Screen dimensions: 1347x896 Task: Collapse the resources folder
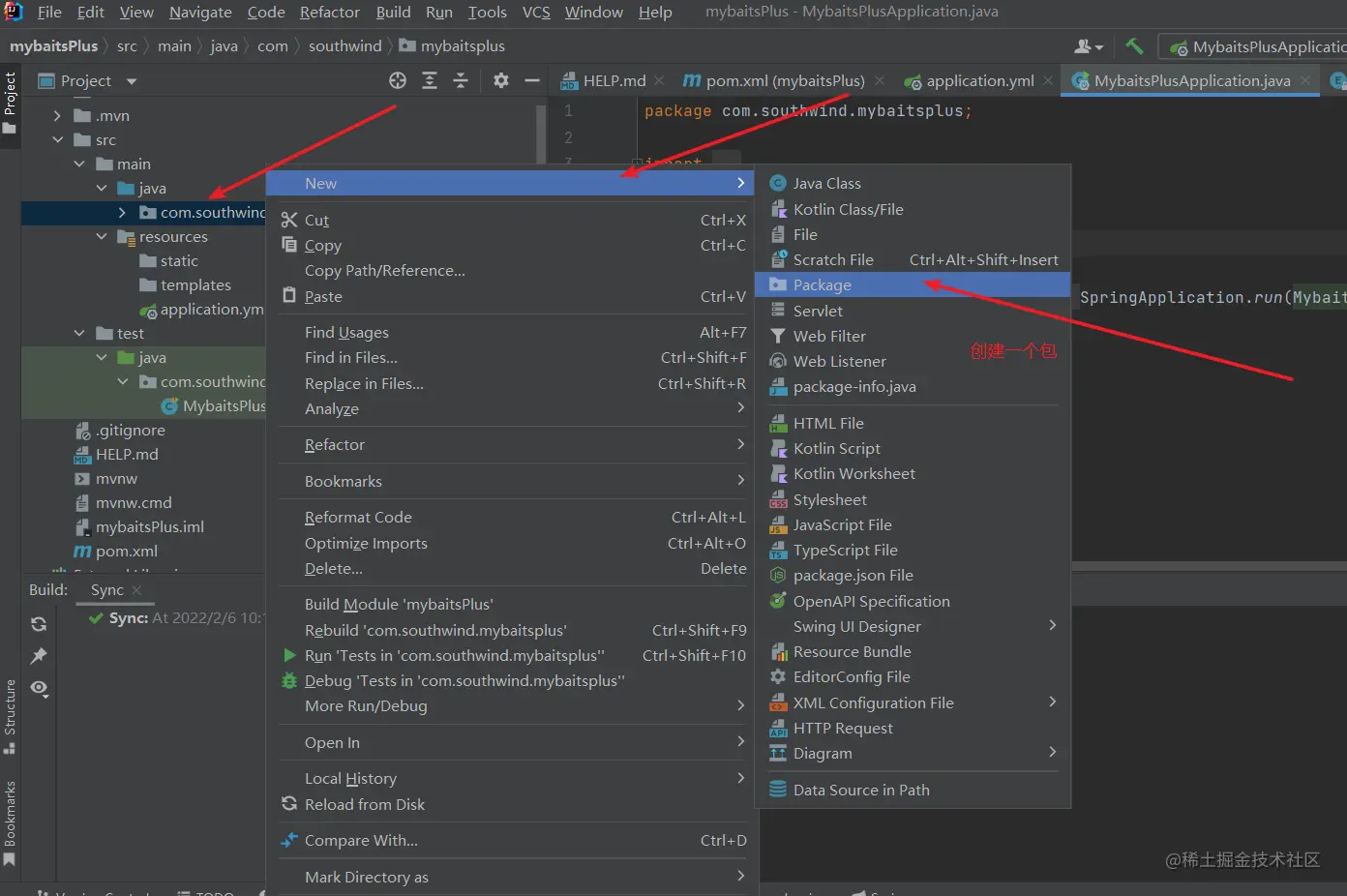coord(102,237)
